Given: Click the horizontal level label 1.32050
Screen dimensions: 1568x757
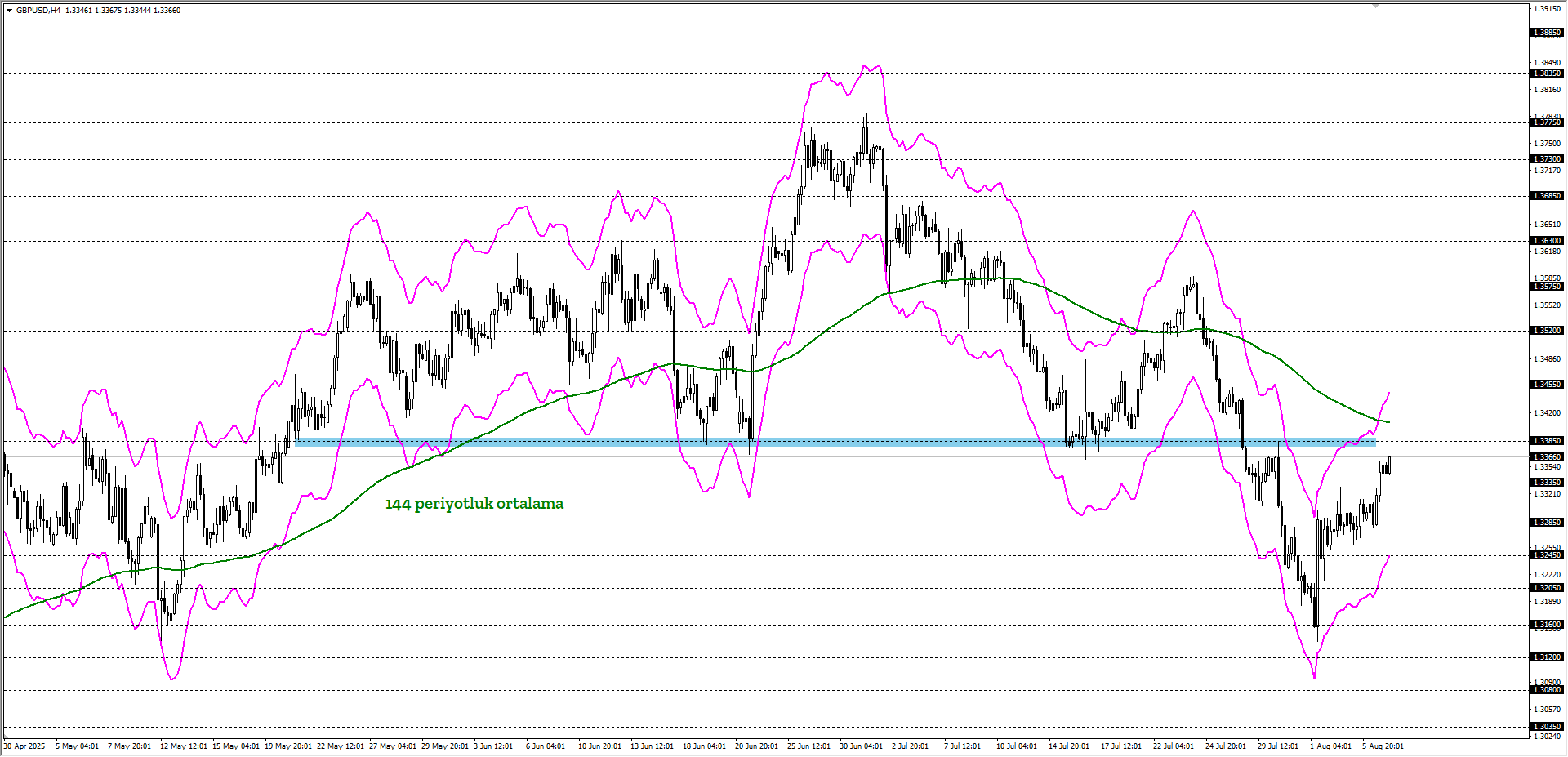Looking at the screenshot, I should pos(1547,588).
